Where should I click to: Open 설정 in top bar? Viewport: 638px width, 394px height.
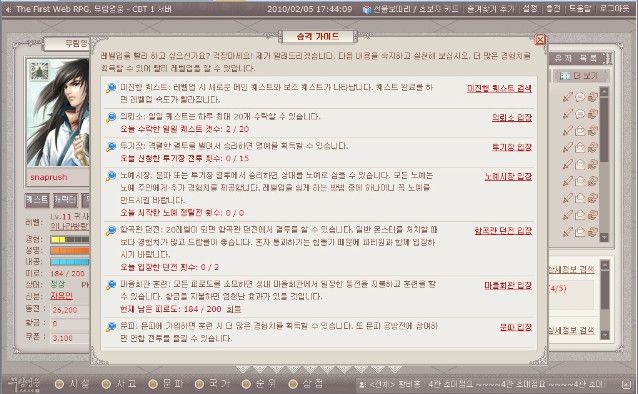pos(530,9)
